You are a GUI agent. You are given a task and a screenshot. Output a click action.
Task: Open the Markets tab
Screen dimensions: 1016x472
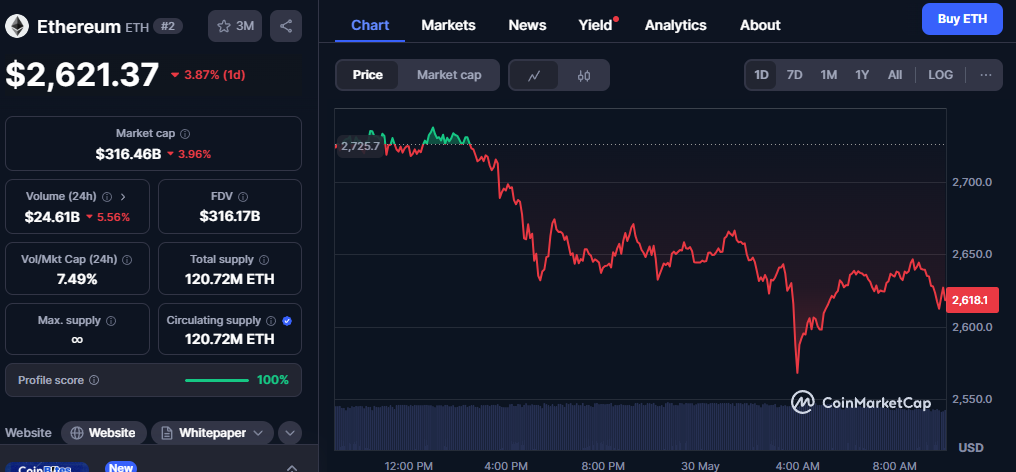pos(448,25)
